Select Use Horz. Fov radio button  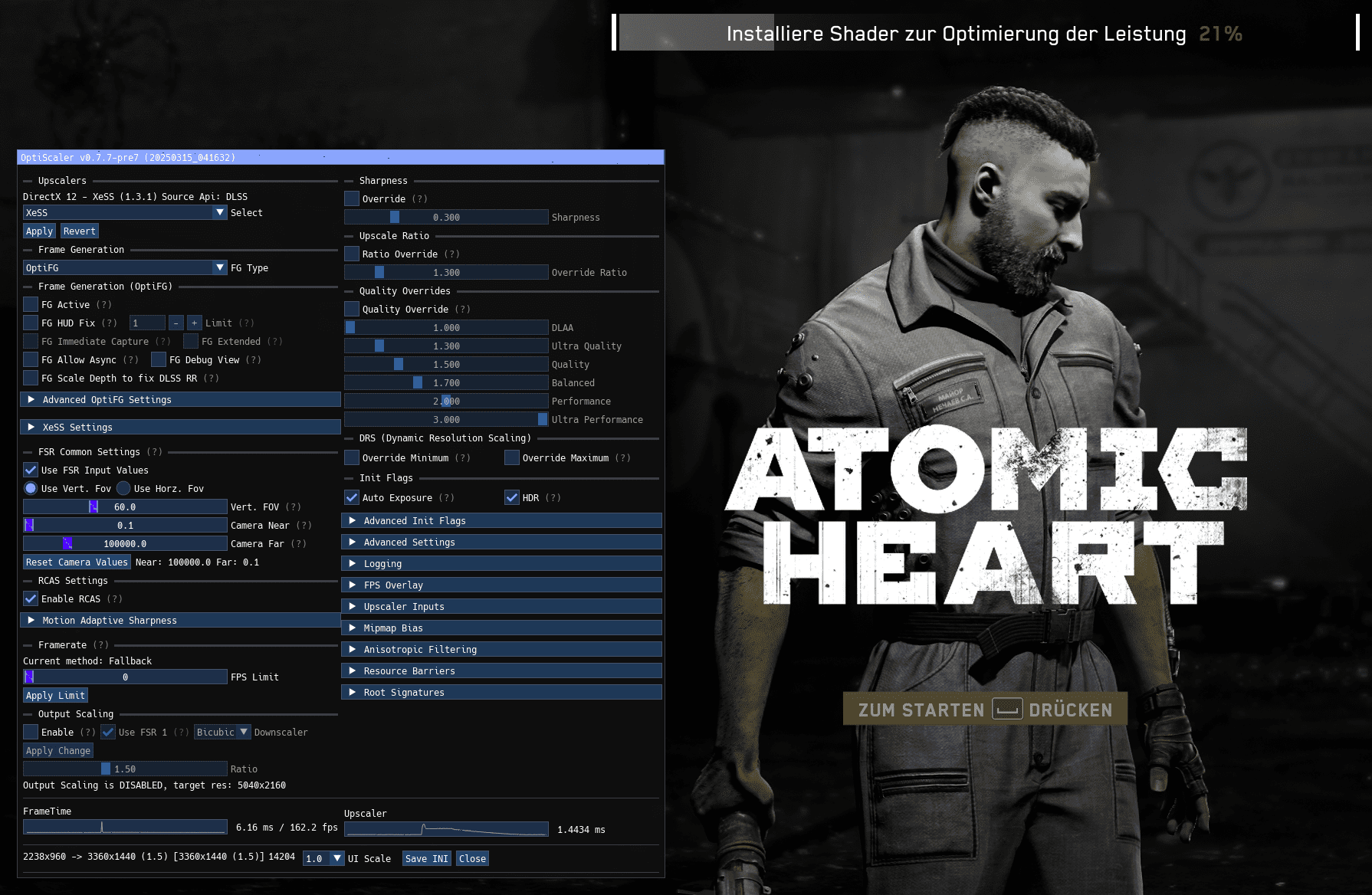[x=123, y=489]
